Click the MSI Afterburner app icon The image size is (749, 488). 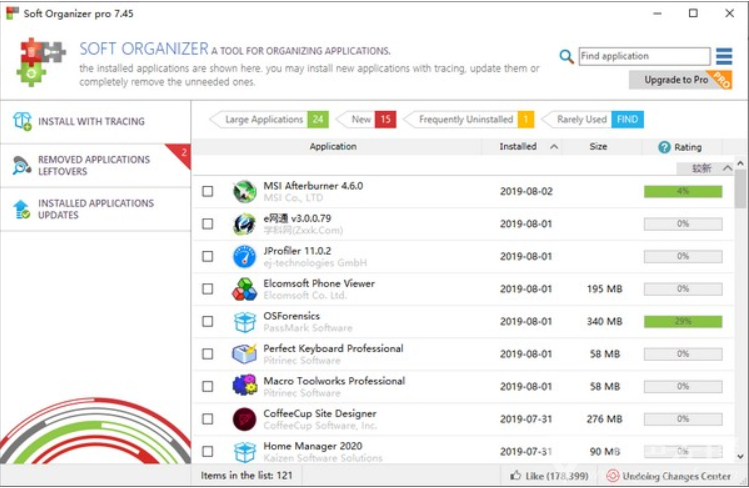point(245,191)
